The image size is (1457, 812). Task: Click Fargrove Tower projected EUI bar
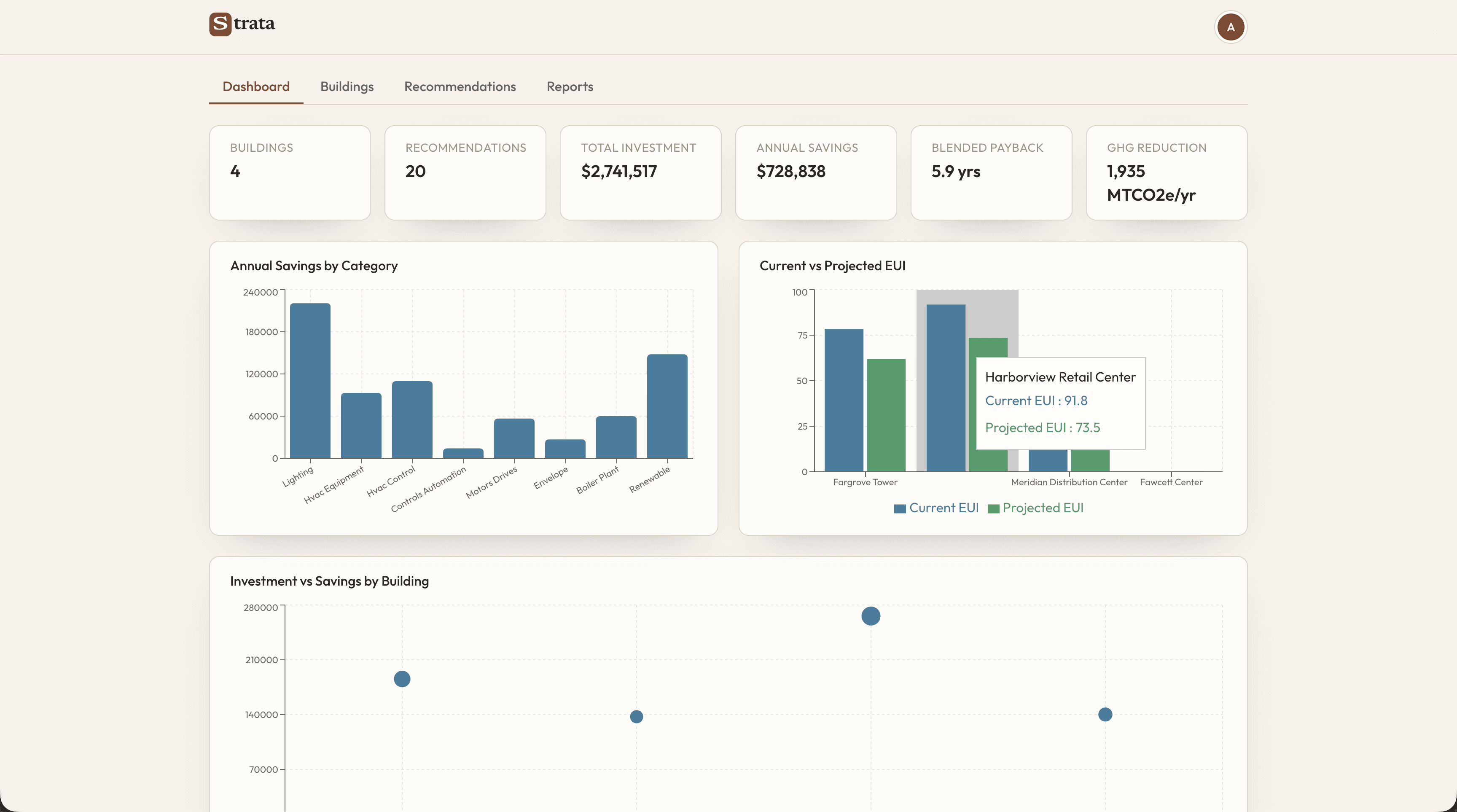click(x=886, y=415)
